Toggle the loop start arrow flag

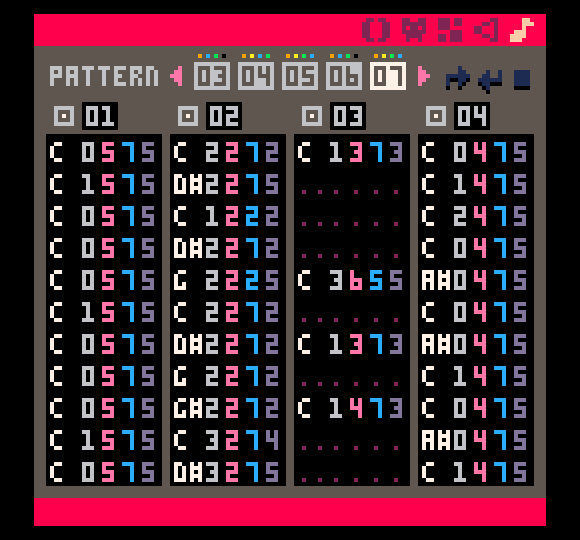coord(458,78)
